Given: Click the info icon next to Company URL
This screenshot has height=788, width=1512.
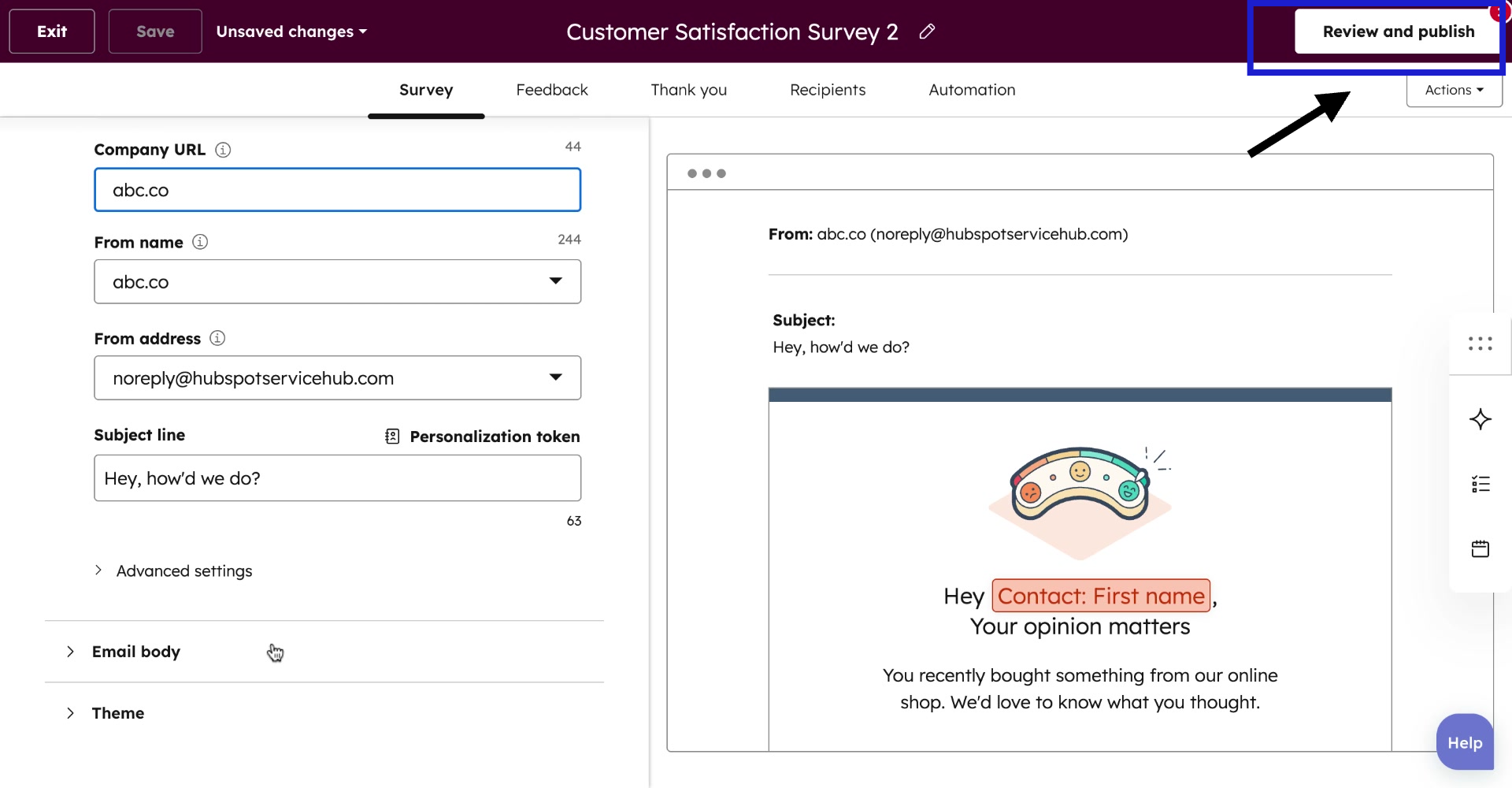Looking at the screenshot, I should click(222, 150).
